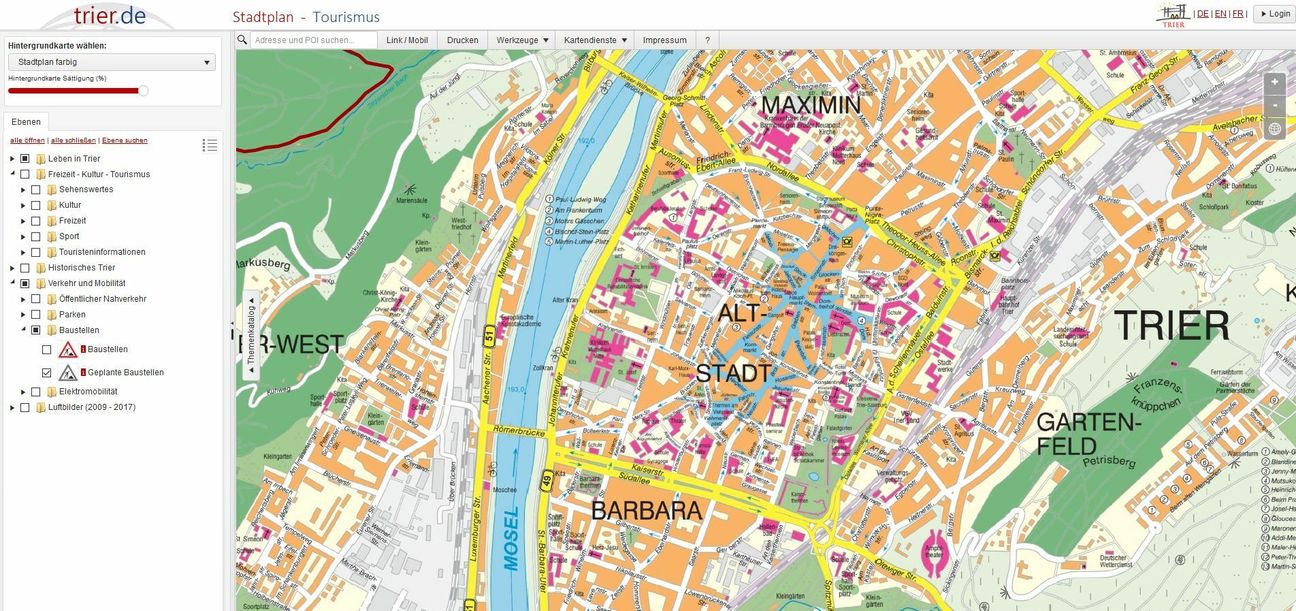Expand the Parken tree item

(x=24, y=314)
